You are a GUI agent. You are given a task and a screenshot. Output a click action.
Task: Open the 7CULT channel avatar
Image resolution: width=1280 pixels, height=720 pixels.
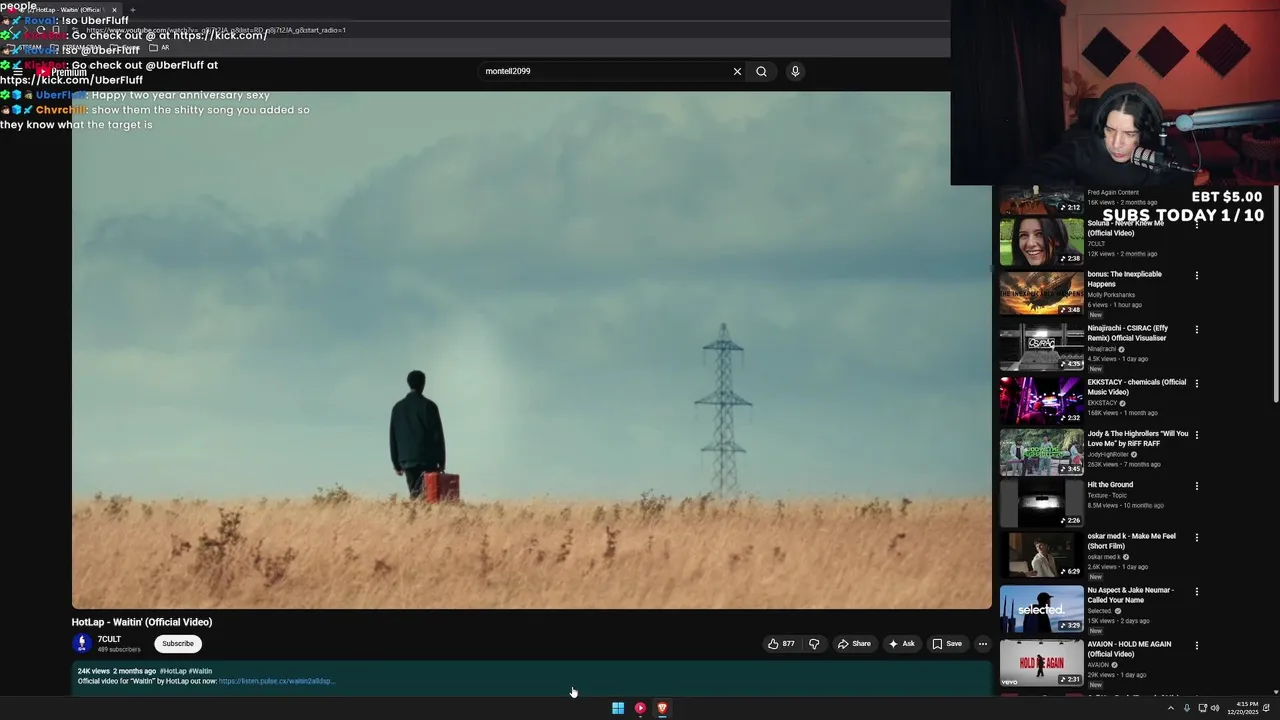tap(82, 644)
